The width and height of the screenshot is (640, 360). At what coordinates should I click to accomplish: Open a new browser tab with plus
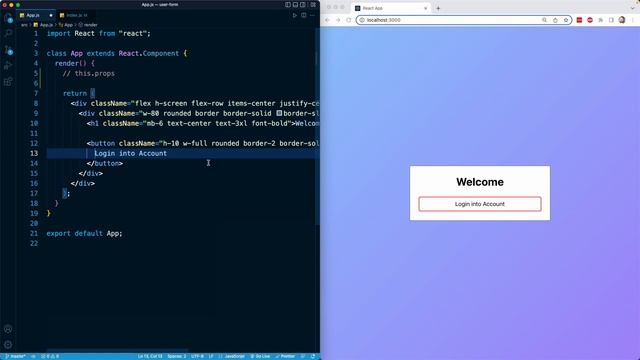[x=438, y=8]
